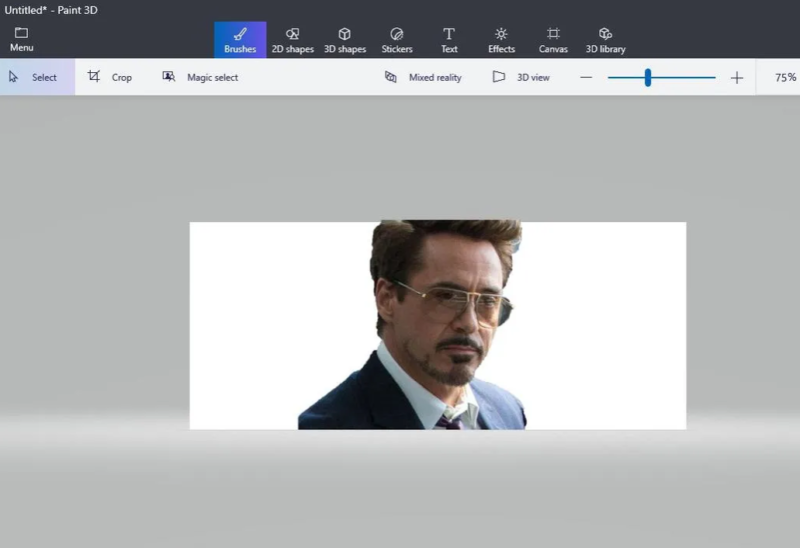Open the Stickers panel
This screenshot has width=800, height=548.
coord(397,40)
